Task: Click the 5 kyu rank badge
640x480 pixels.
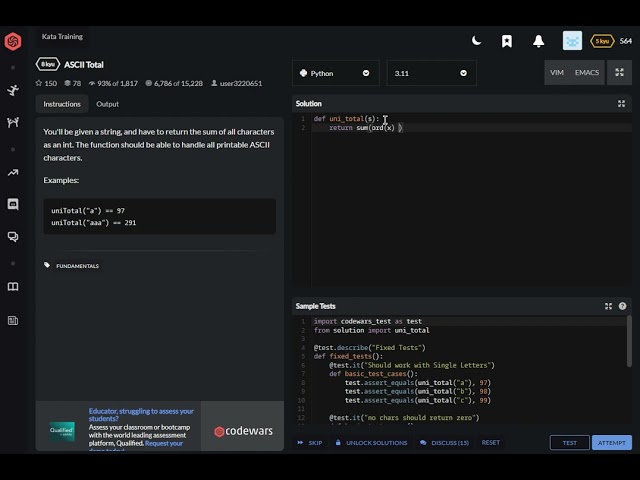Action: pyautogui.click(x=602, y=41)
